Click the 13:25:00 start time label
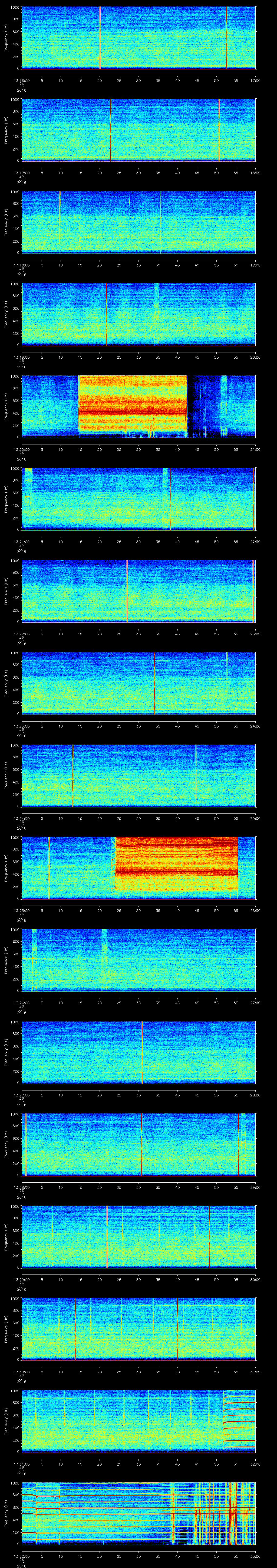Viewport: 277px width, 1568px height. pos(21,910)
